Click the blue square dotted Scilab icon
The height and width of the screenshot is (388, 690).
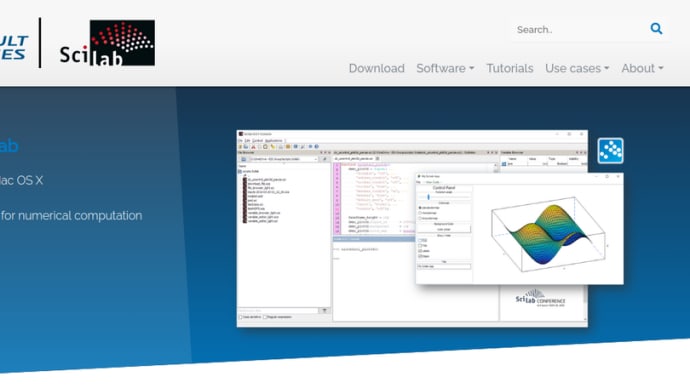point(610,150)
